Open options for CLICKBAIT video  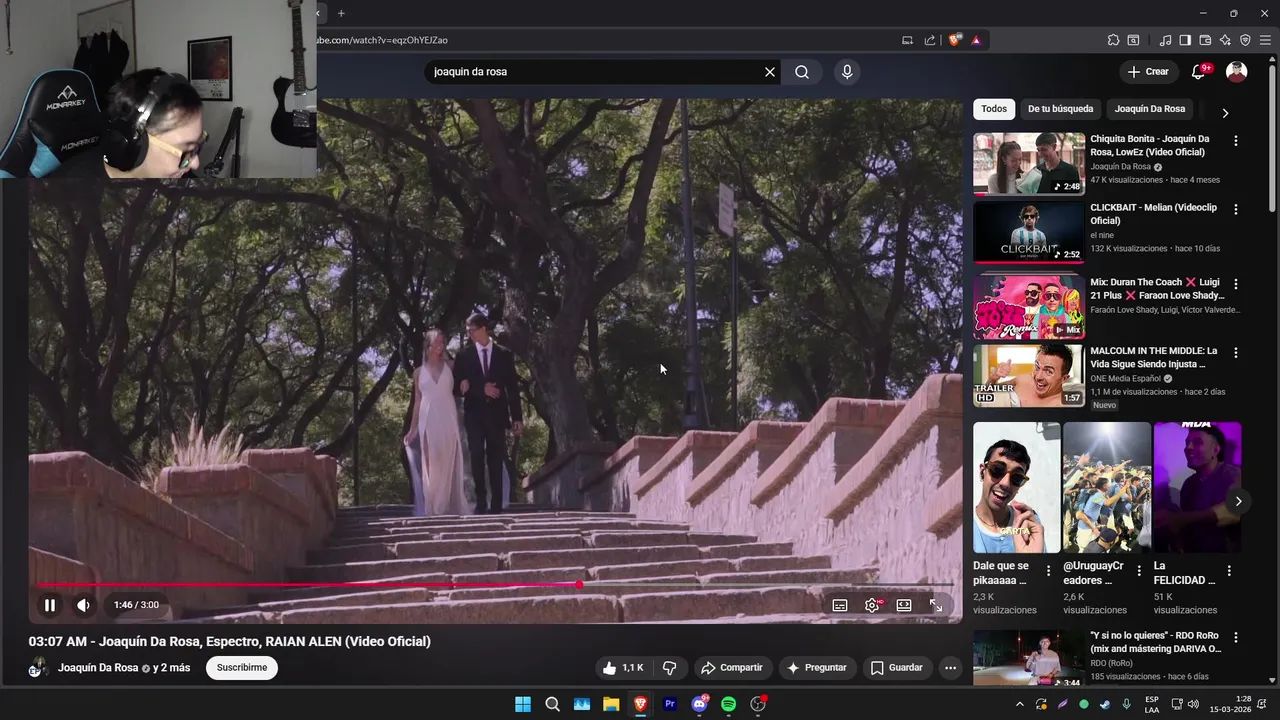[1236, 210]
